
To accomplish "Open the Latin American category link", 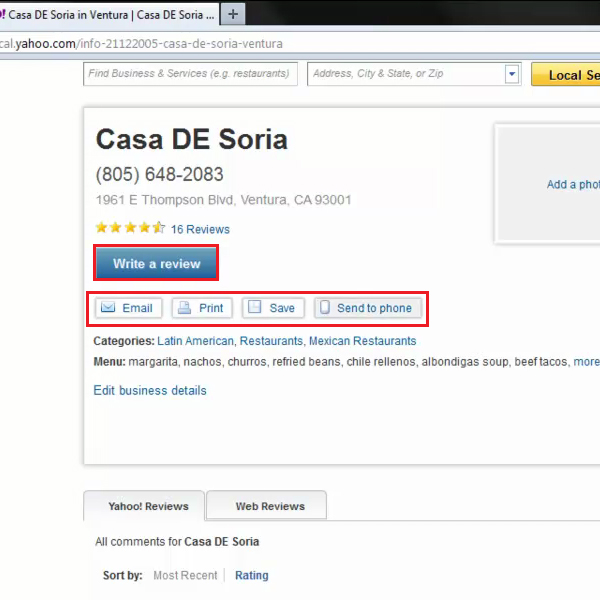I will [x=195, y=341].
